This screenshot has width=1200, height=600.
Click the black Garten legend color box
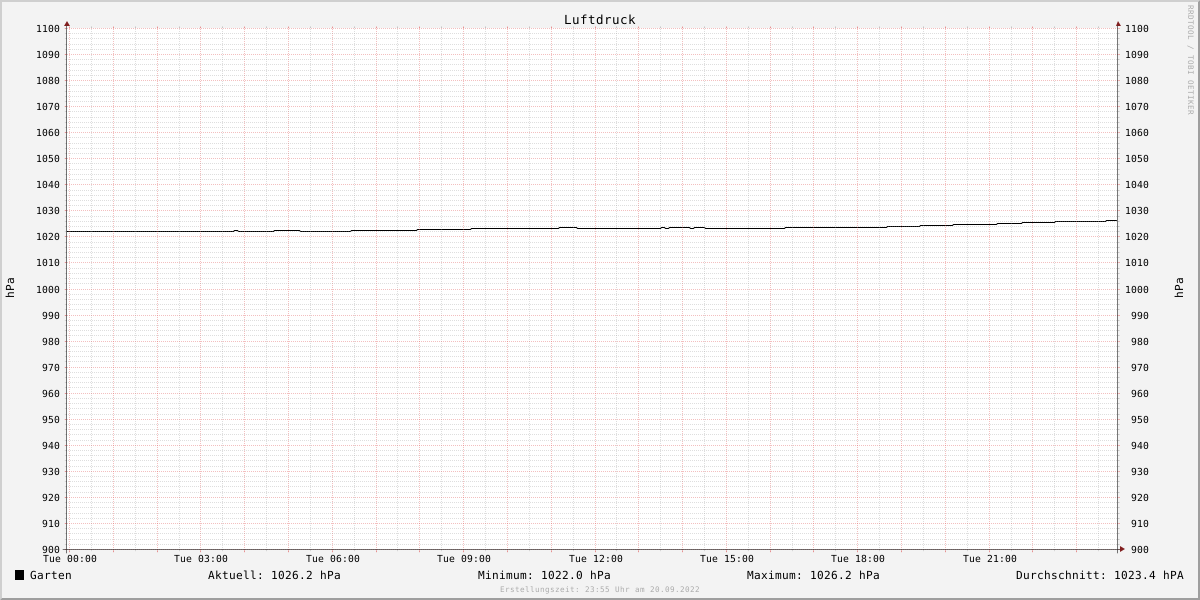point(19,575)
